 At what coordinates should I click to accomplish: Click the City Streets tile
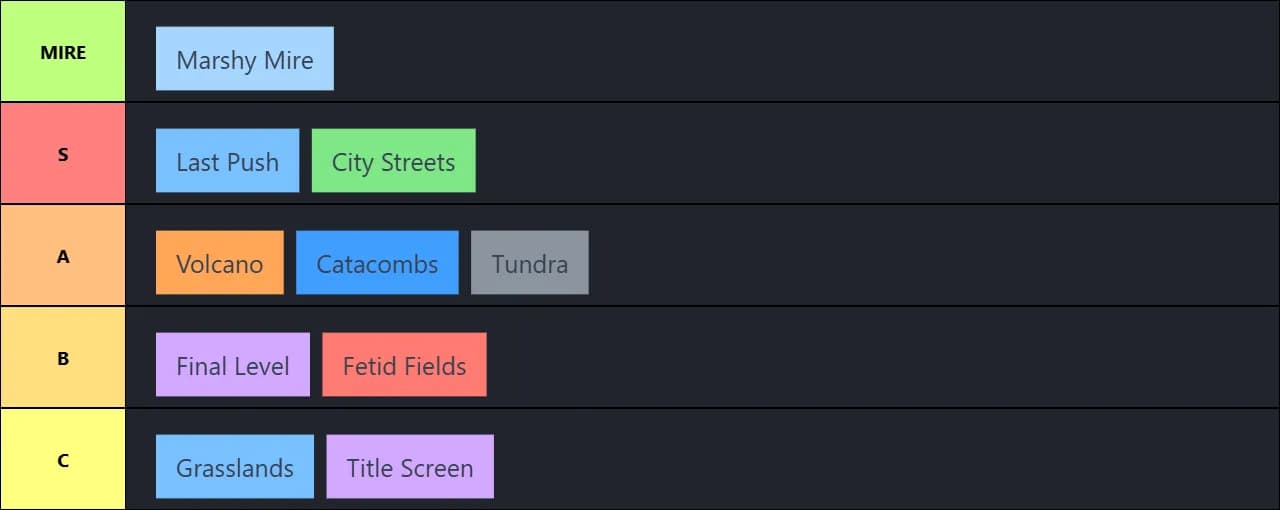coord(393,161)
